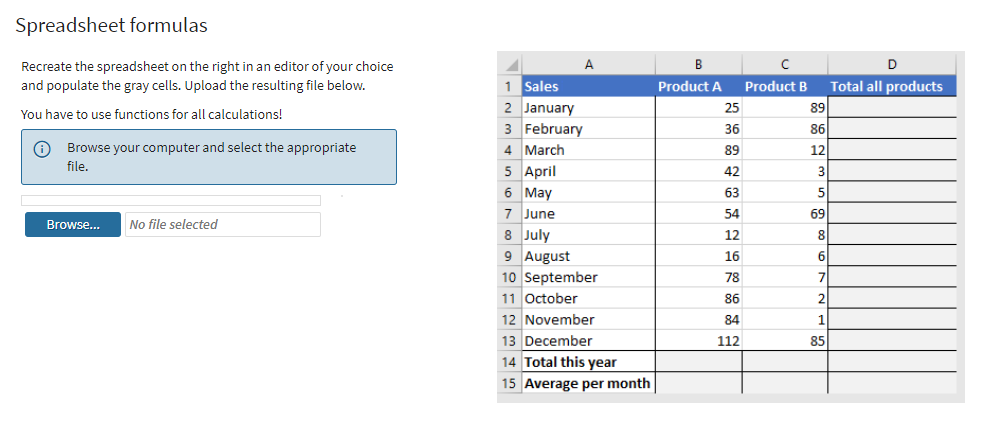Select the 'Average per month' cell
The image size is (988, 432).
588,383
